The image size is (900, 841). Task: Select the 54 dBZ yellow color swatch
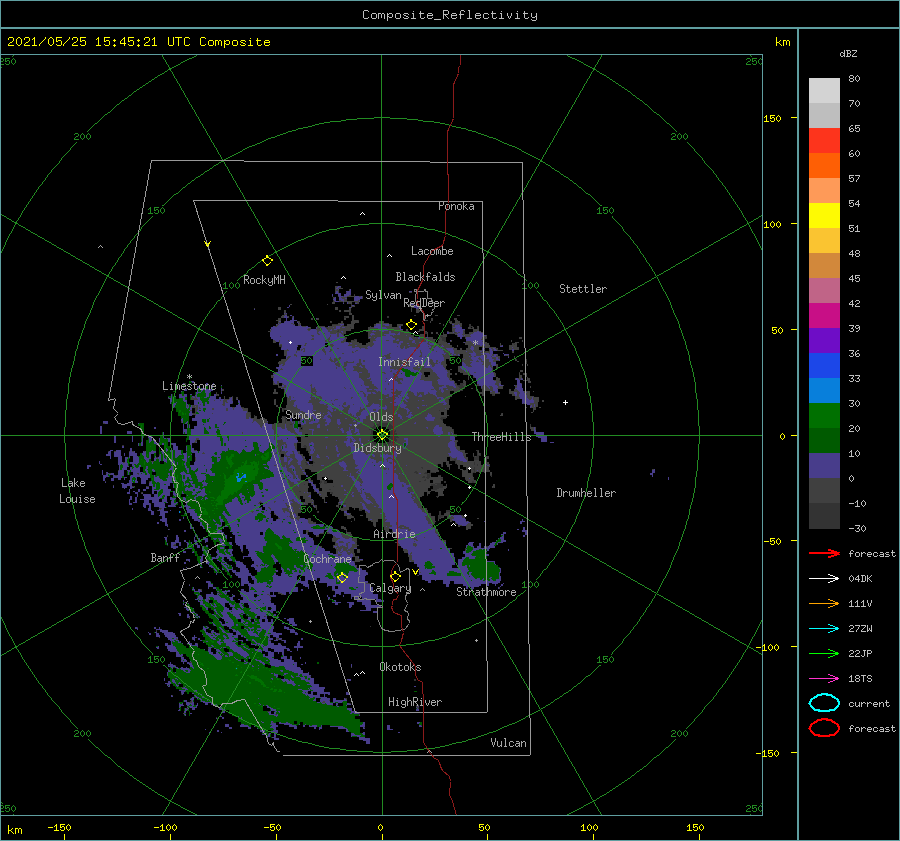(x=824, y=215)
